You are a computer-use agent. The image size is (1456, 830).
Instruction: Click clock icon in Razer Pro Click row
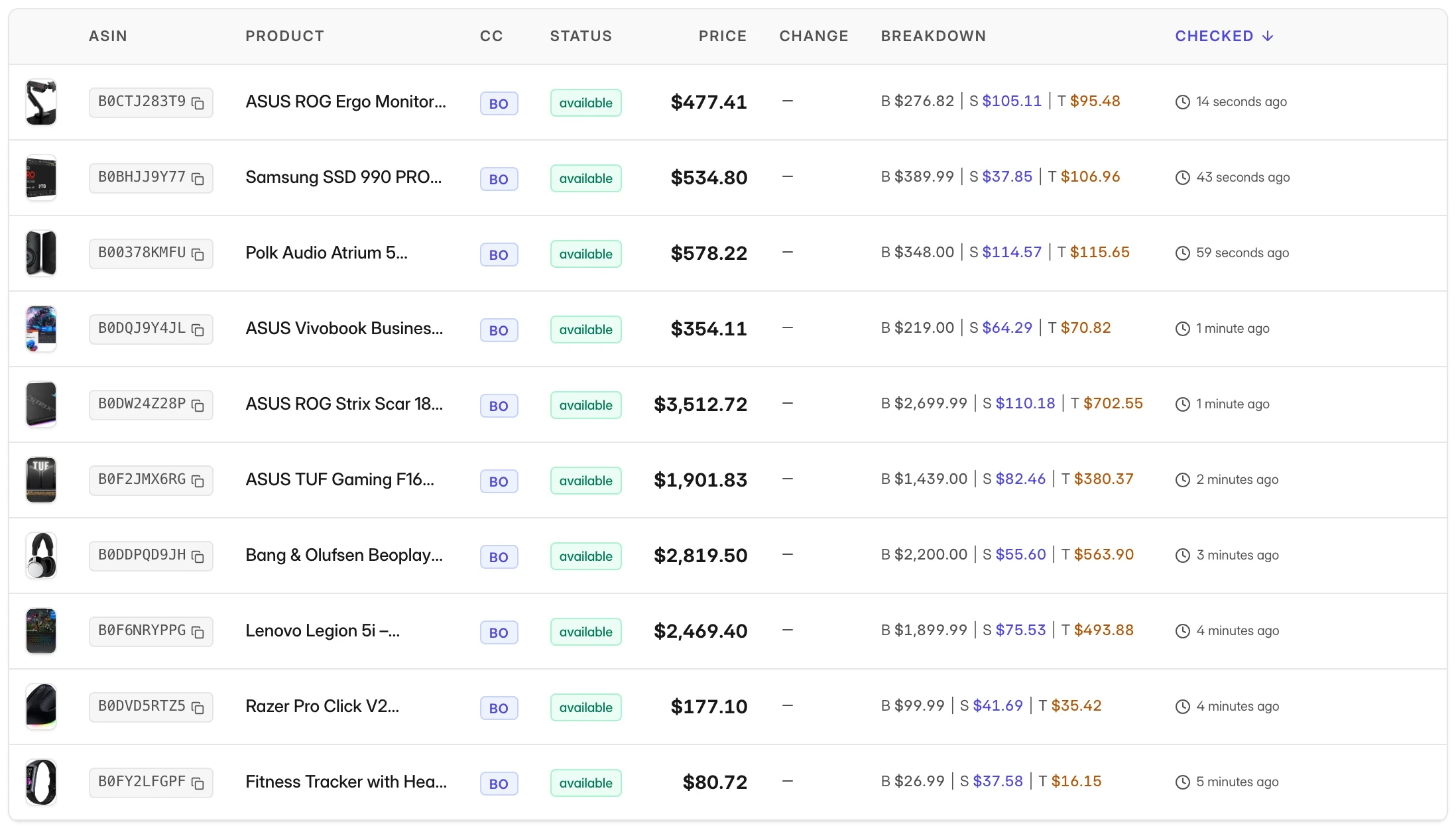click(x=1183, y=707)
